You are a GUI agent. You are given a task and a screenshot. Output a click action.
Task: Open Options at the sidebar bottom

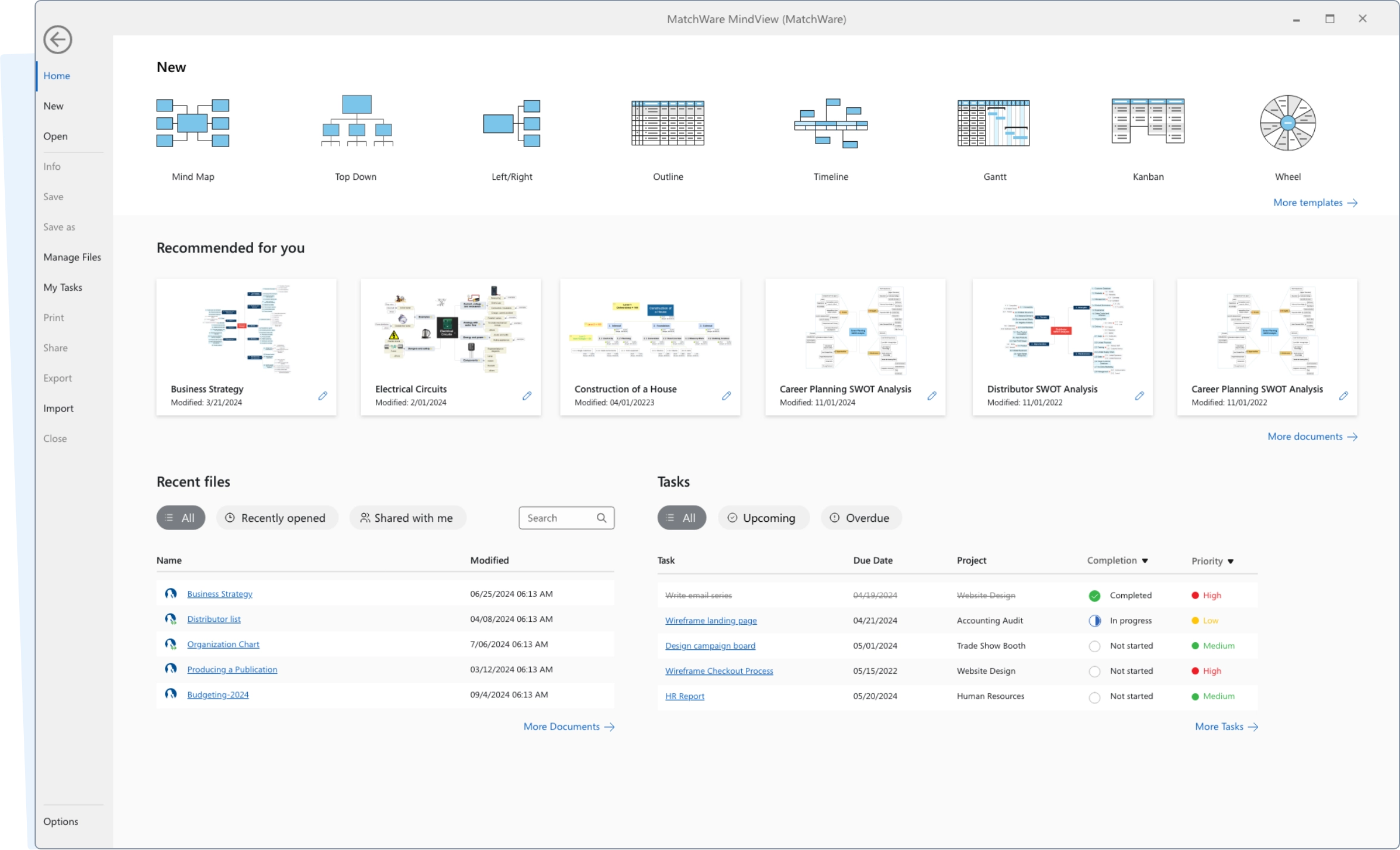[61, 822]
